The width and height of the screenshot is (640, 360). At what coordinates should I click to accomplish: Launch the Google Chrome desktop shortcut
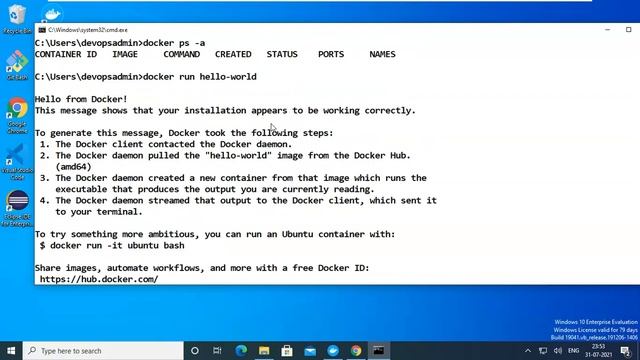[17, 115]
